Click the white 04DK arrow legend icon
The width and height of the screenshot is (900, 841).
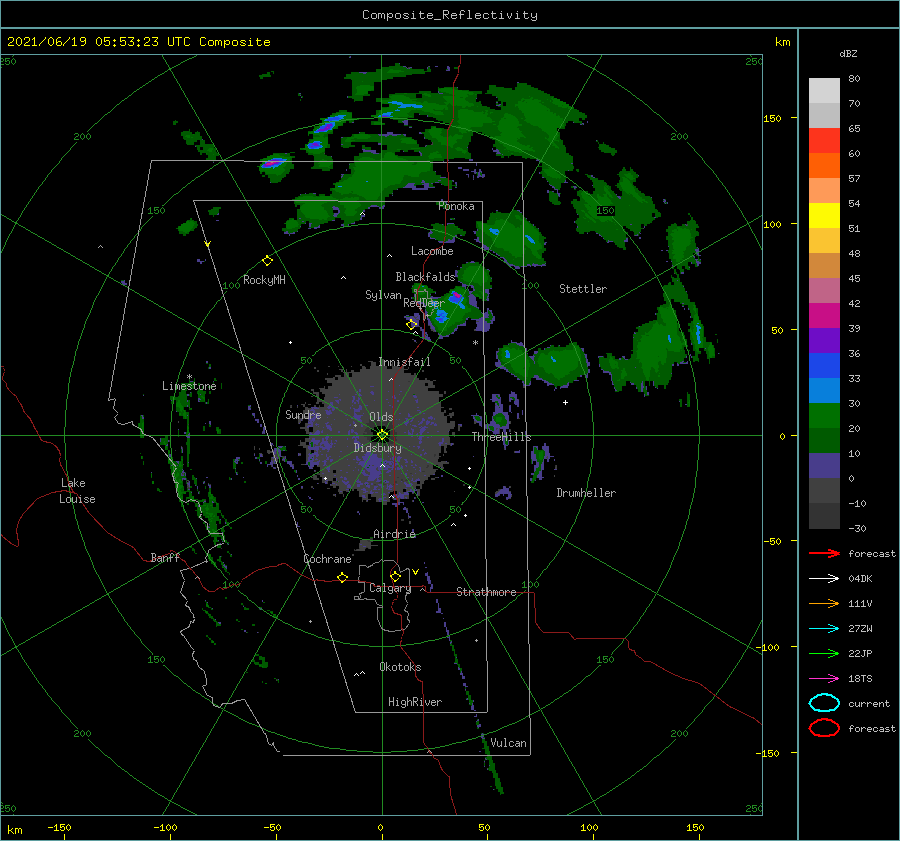click(x=824, y=579)
